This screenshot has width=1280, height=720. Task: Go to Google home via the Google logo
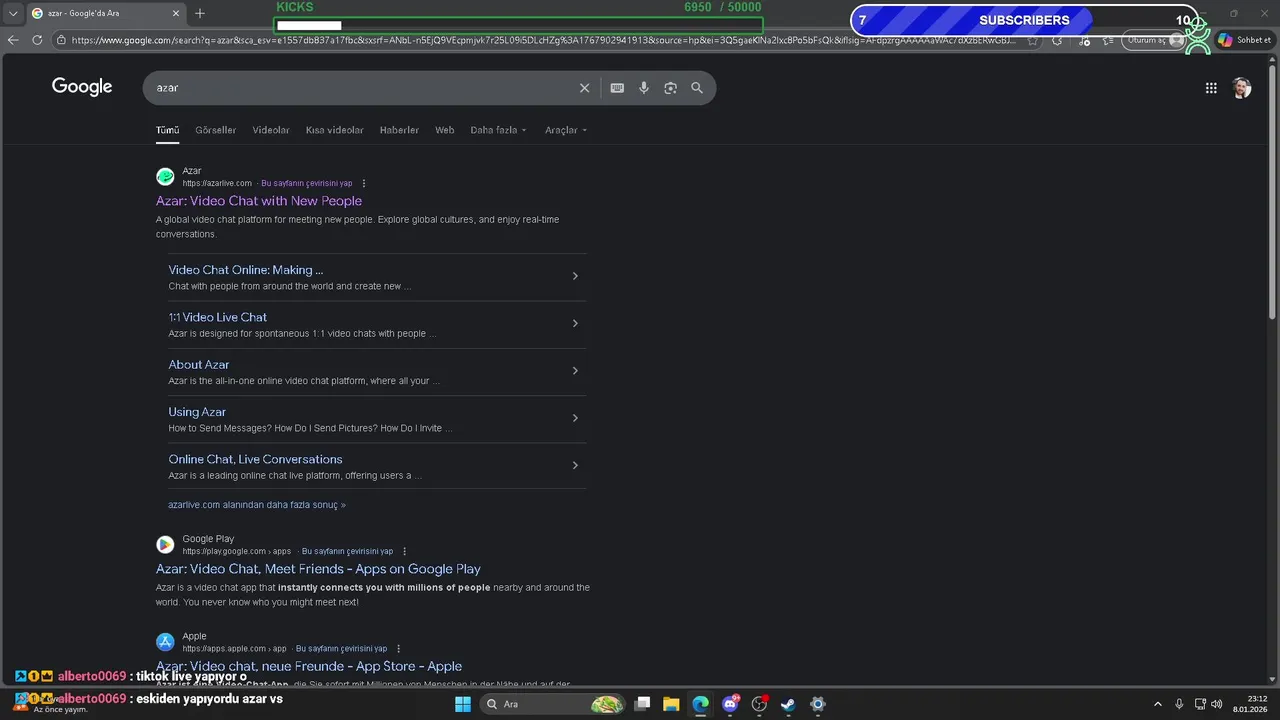[82, 87]
